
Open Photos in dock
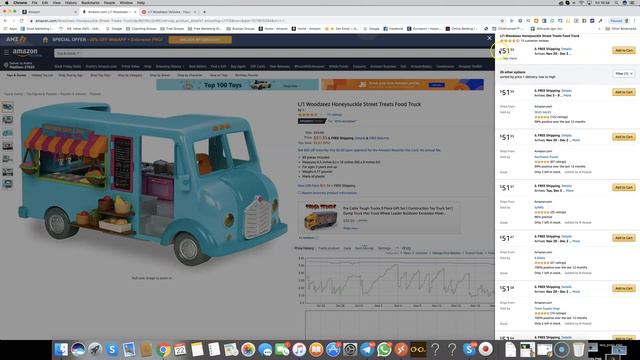click(x=248, y=349)
